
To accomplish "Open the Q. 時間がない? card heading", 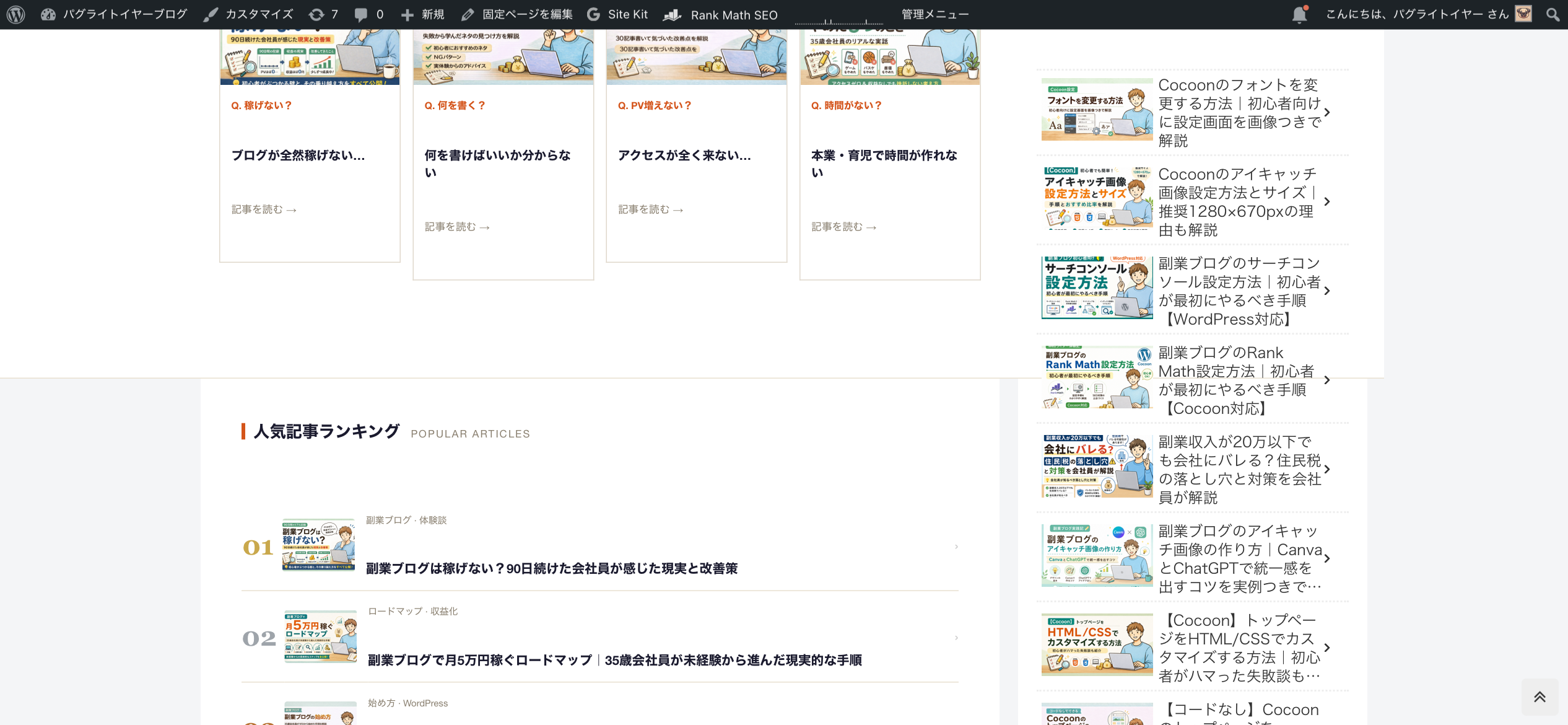I will (x=847, y=105).
